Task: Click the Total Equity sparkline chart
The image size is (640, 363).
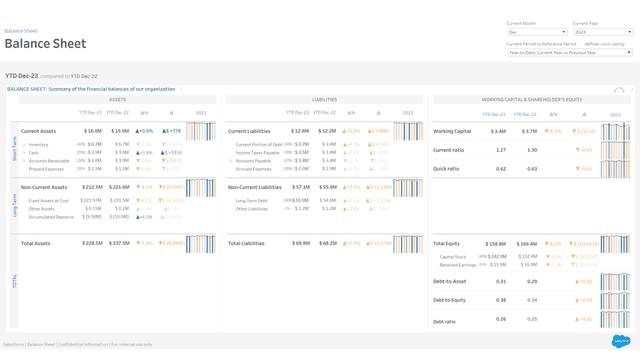Action: (x=616, y=244)
